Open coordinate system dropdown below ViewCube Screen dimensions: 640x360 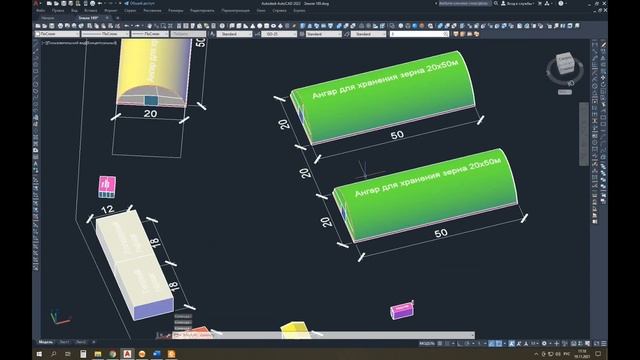click(565, 92)
